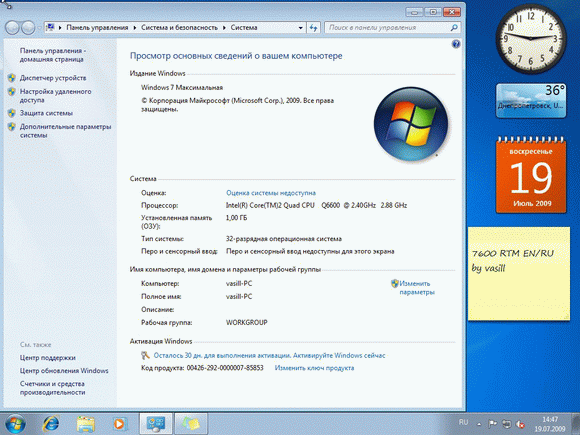580x435 pixels.
Task: Click product code 00426-292-0000007-85853
Action: point(225,368)
